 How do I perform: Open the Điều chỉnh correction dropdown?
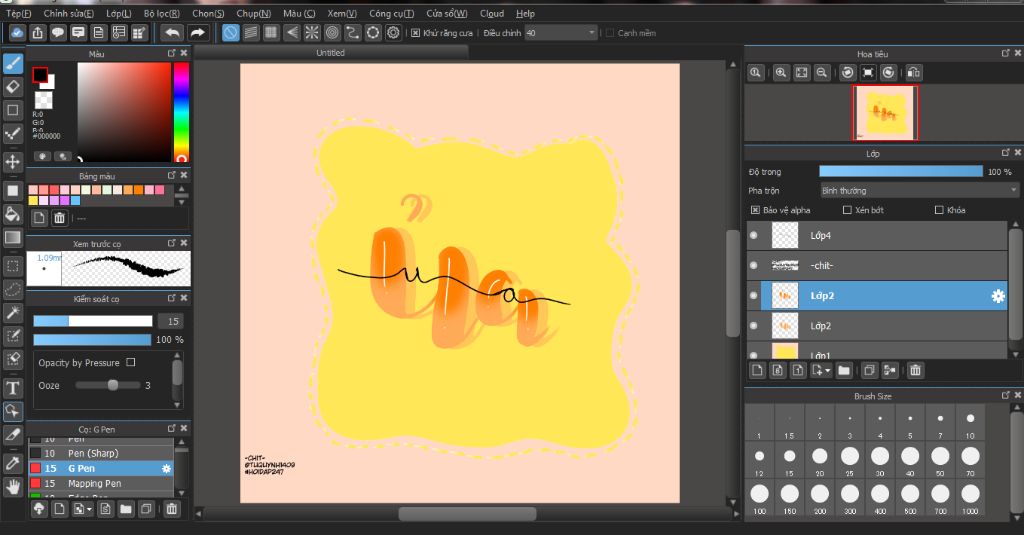point(561,33)
